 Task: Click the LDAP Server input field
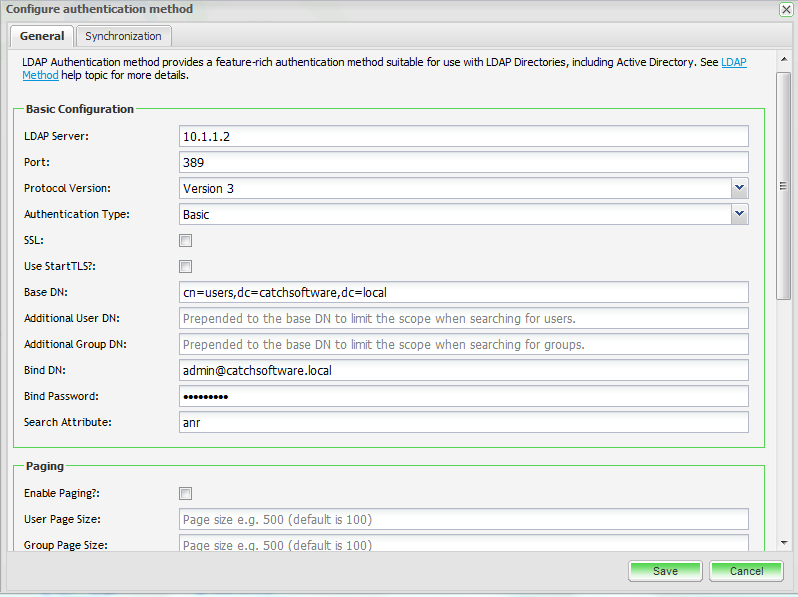coord(463,136)
